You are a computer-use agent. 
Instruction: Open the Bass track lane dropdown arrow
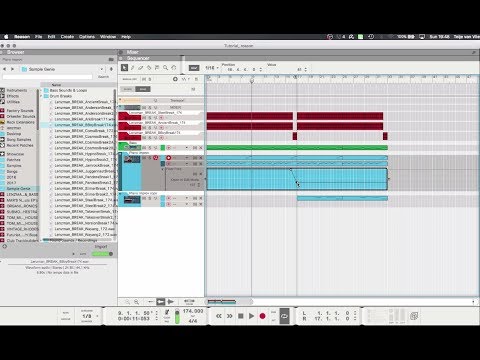point(187,148)
